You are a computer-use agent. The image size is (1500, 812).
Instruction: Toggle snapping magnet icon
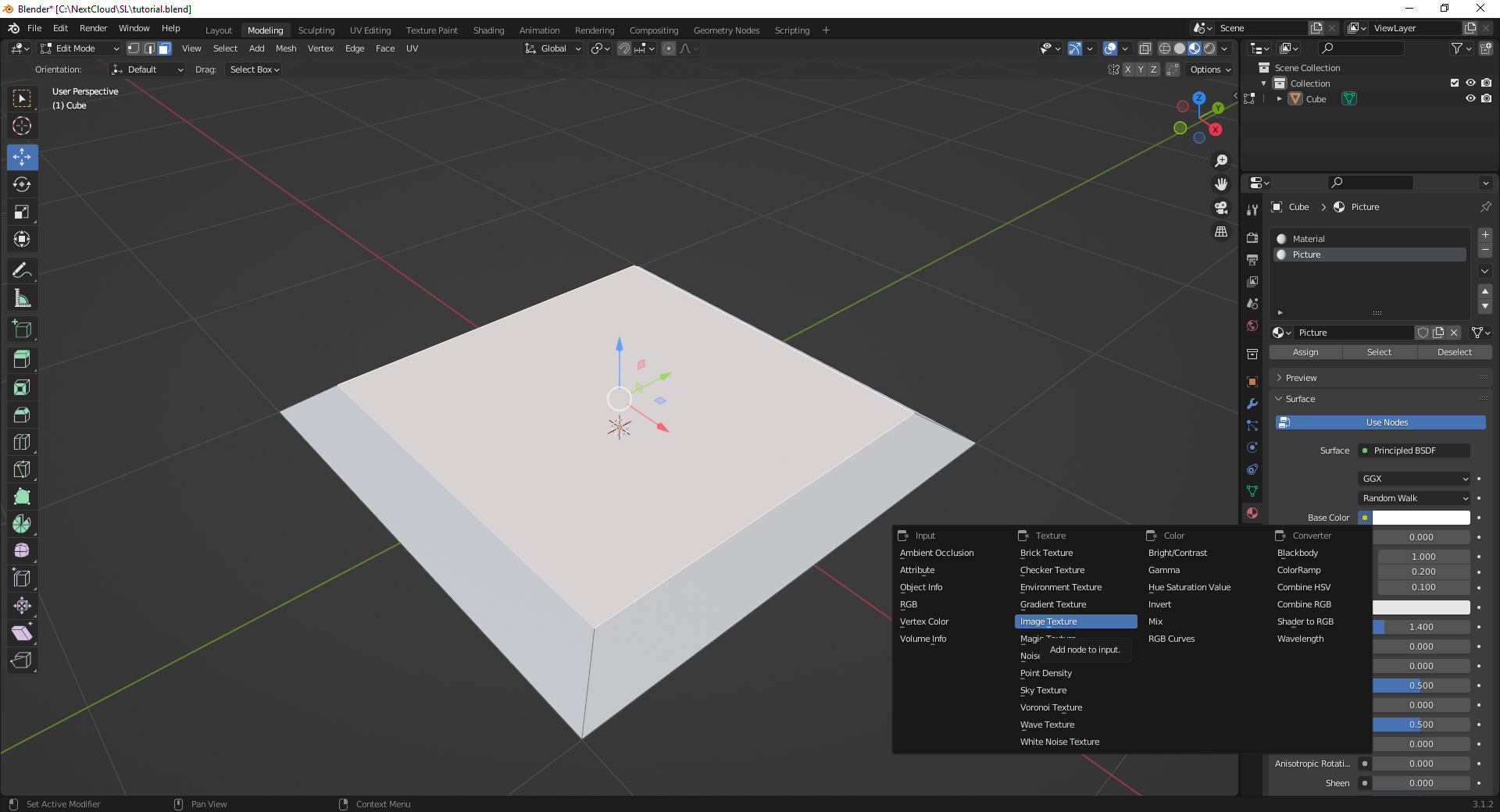(x=623, y=48)
